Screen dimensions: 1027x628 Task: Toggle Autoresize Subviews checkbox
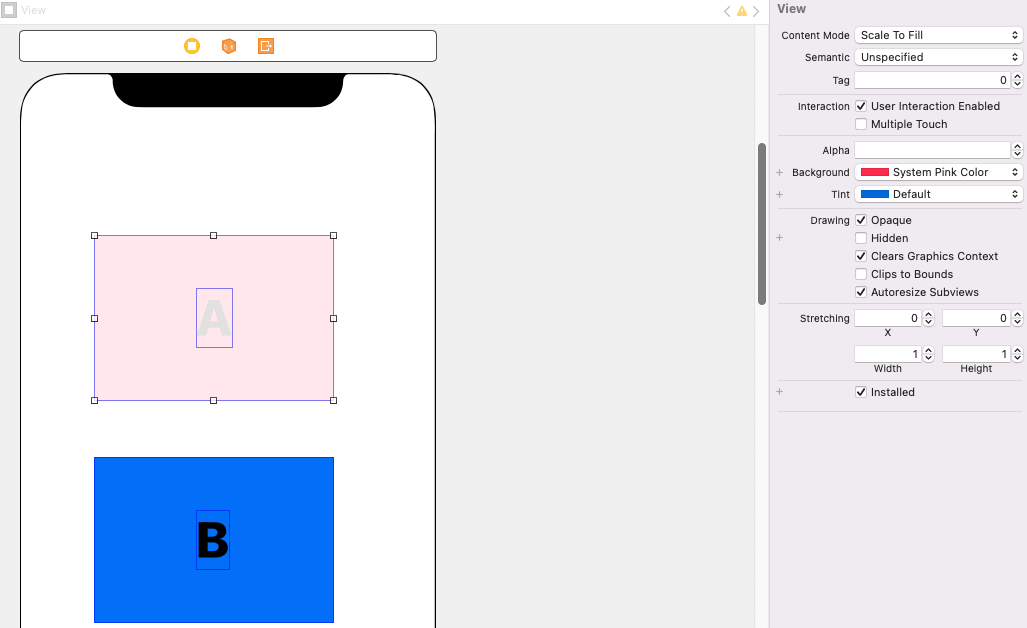(x=861, y=292)
